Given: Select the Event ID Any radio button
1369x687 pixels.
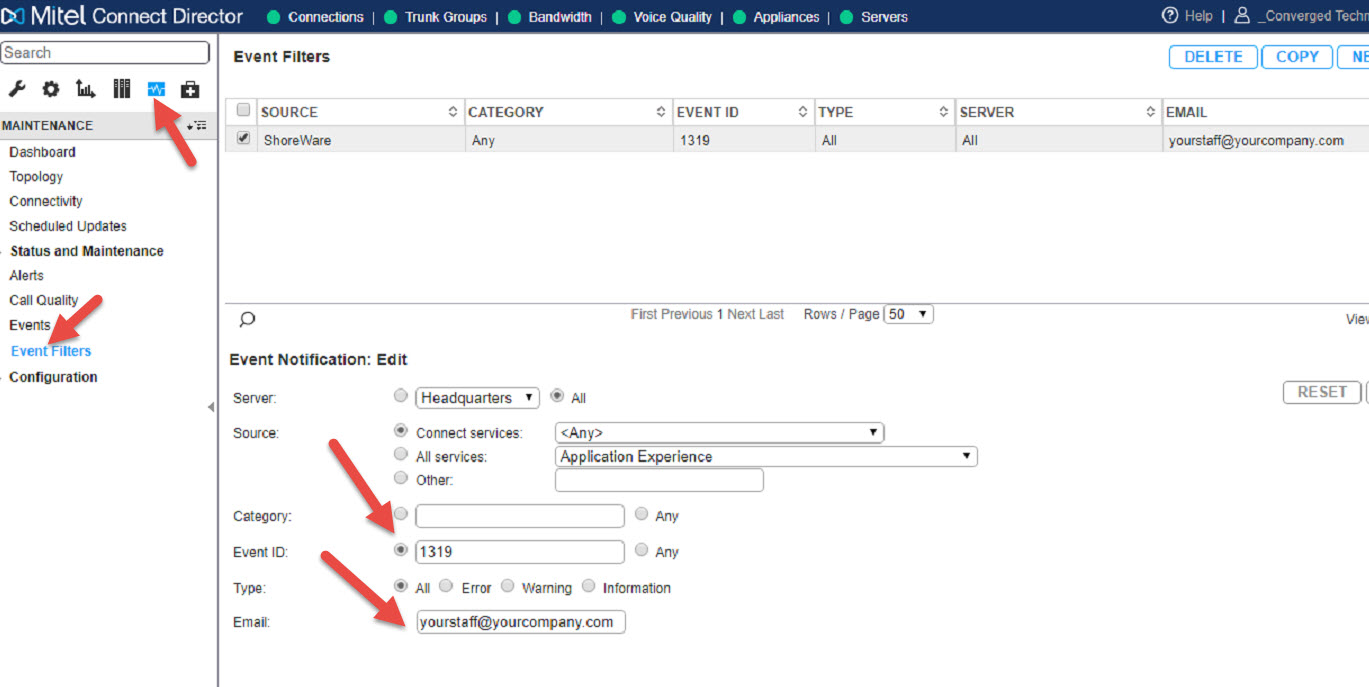Looking at the screenshot, I should click(x=641, y=550).
